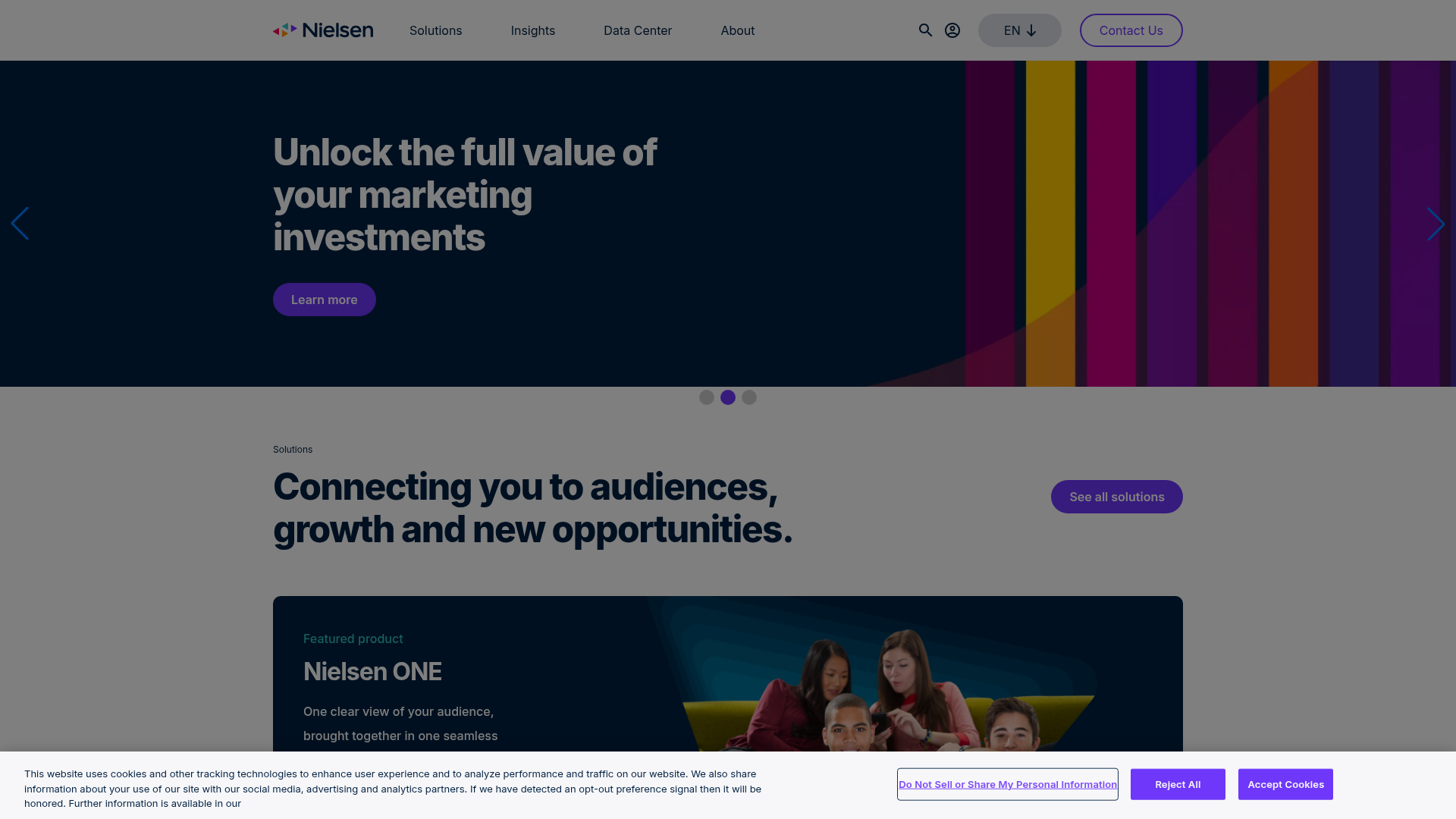This screenshot has width=1456, height=819.
Task: Expand the About navigation menu
Action: [737, 30]
